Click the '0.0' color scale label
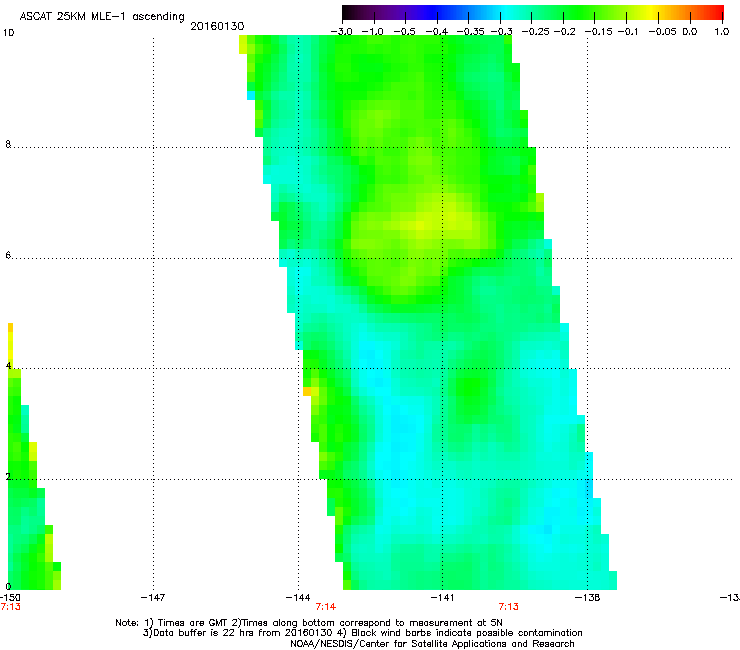Viewport: 740px width, 650px height. 690,32
